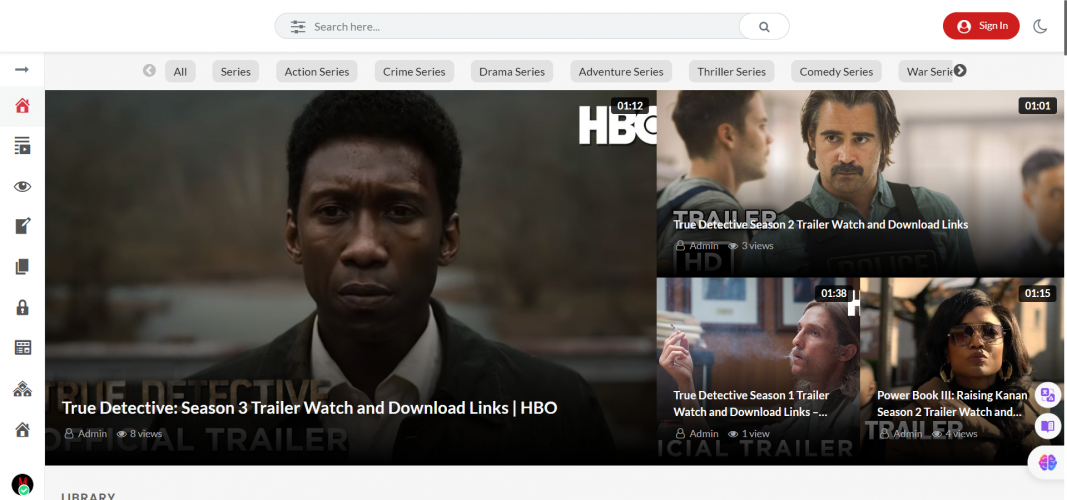Viewport: 1067px width, 500px height.
Task: Select the 'All' category chip
Action: tap(180, 71)
